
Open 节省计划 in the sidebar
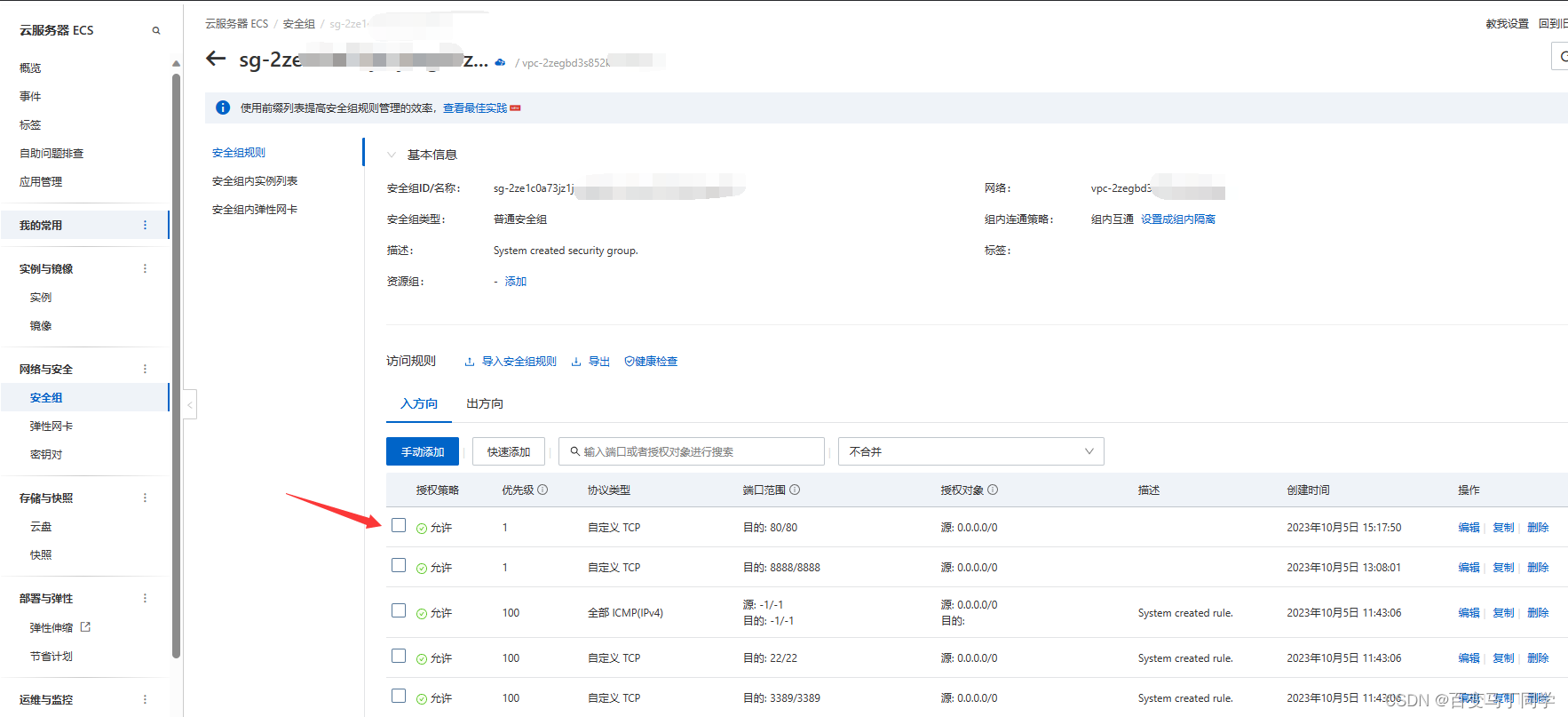[x=51, y=656]
